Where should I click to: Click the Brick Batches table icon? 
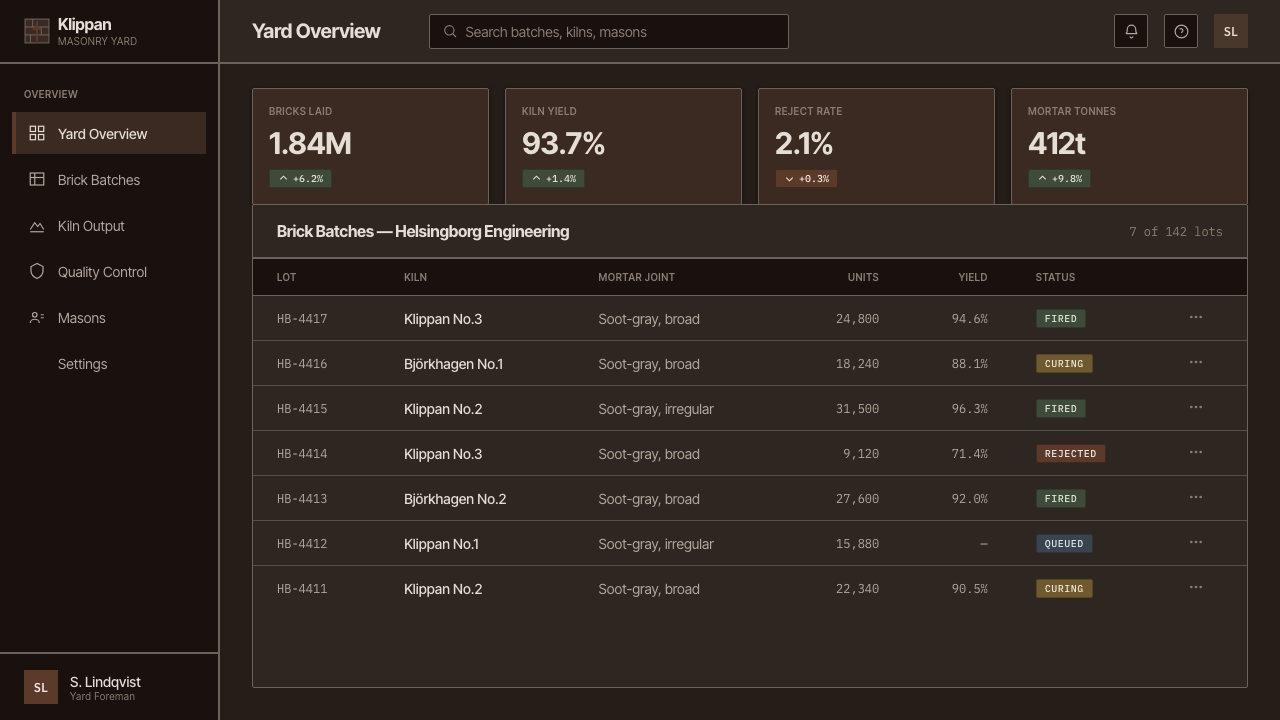tap(37, 179)
